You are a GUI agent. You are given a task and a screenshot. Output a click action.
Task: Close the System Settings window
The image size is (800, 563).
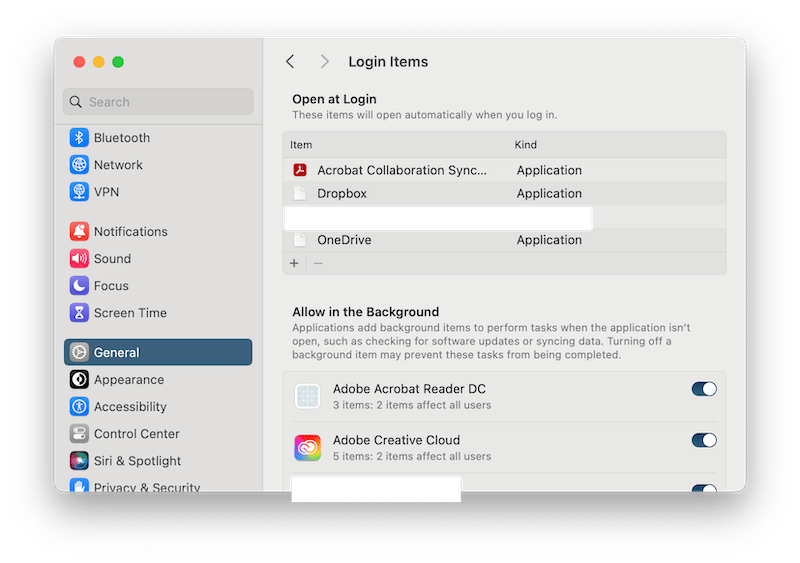click(79, 62)
